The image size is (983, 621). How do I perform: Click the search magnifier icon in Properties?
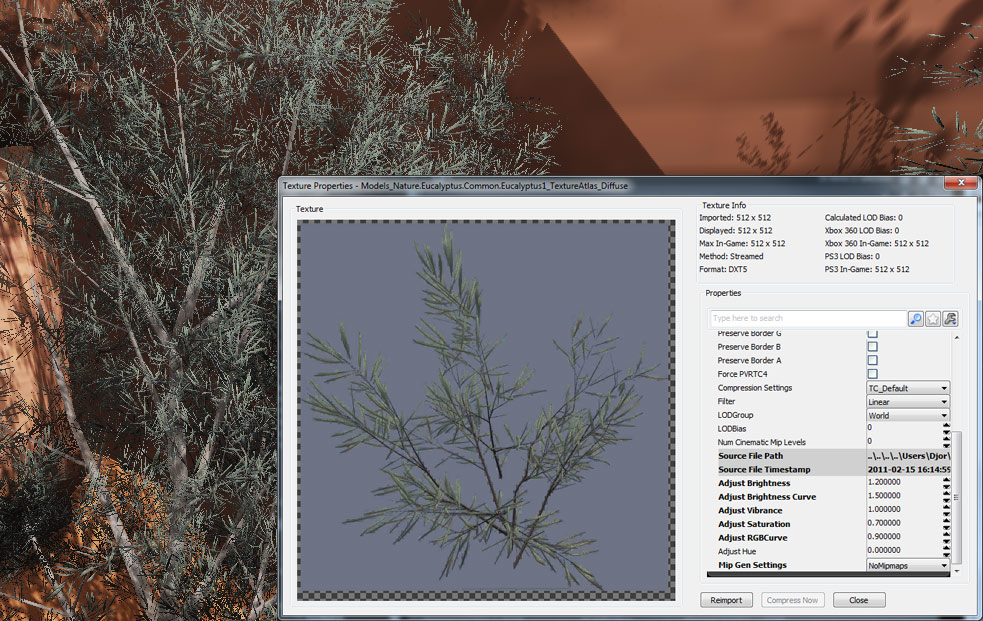click(x=915, y=318)
